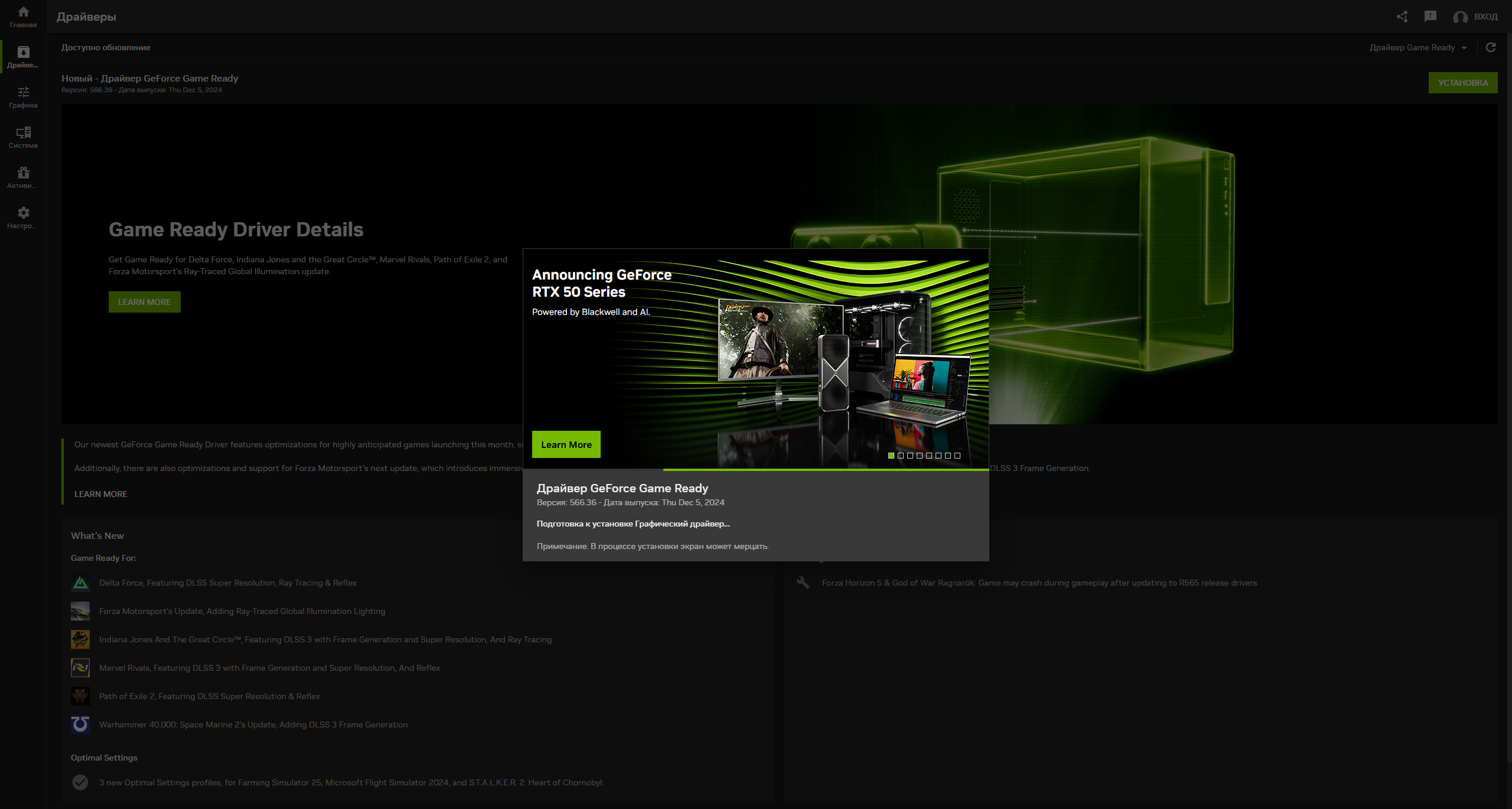Click the Indiana Jones And The Great Circle entry
Screen dimensions: 1512x809
(325, 639)
